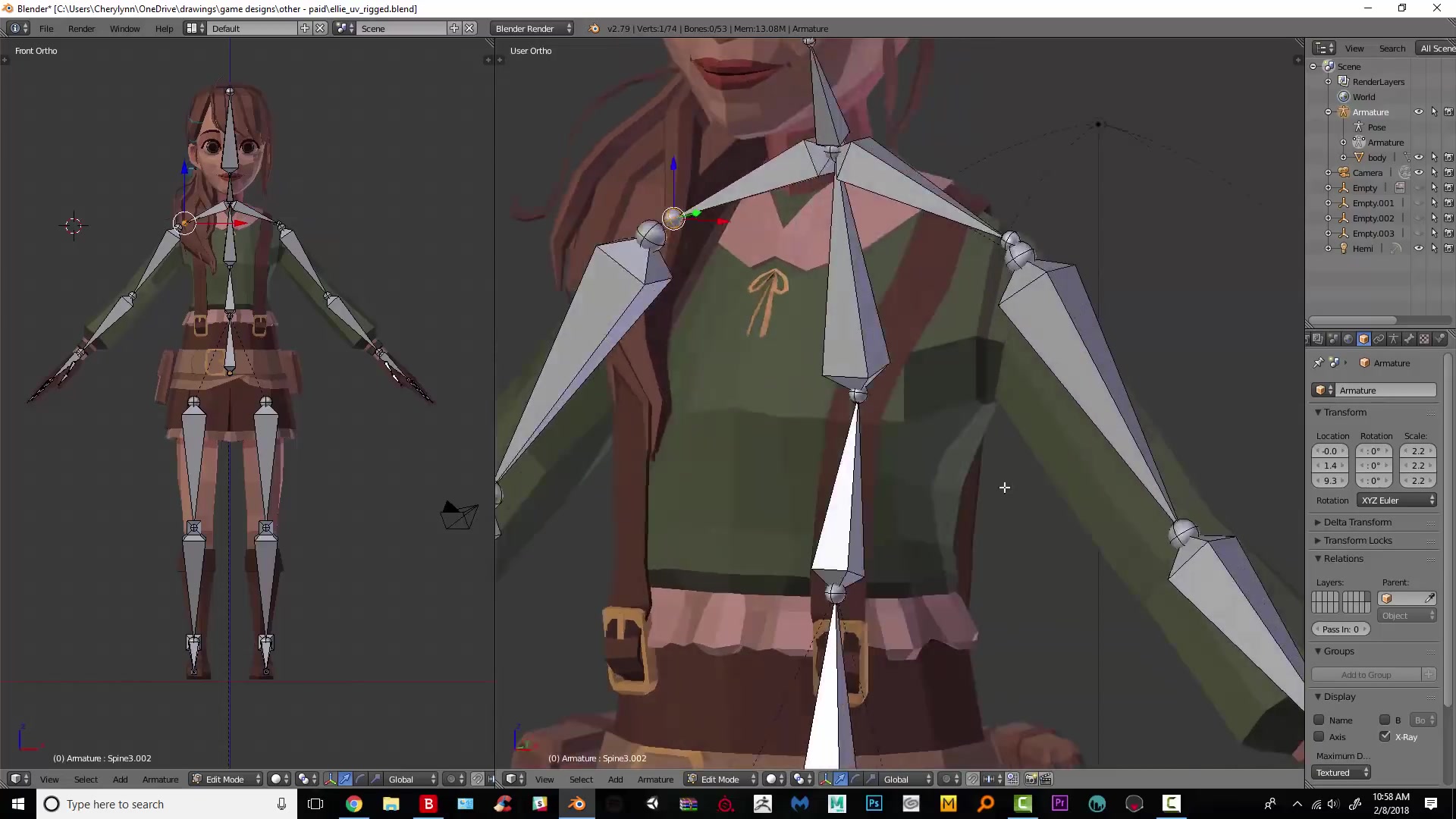
Task: Enable the snap magnet in the viewport header
Action: pyautogui.click(x=973, y=779)
